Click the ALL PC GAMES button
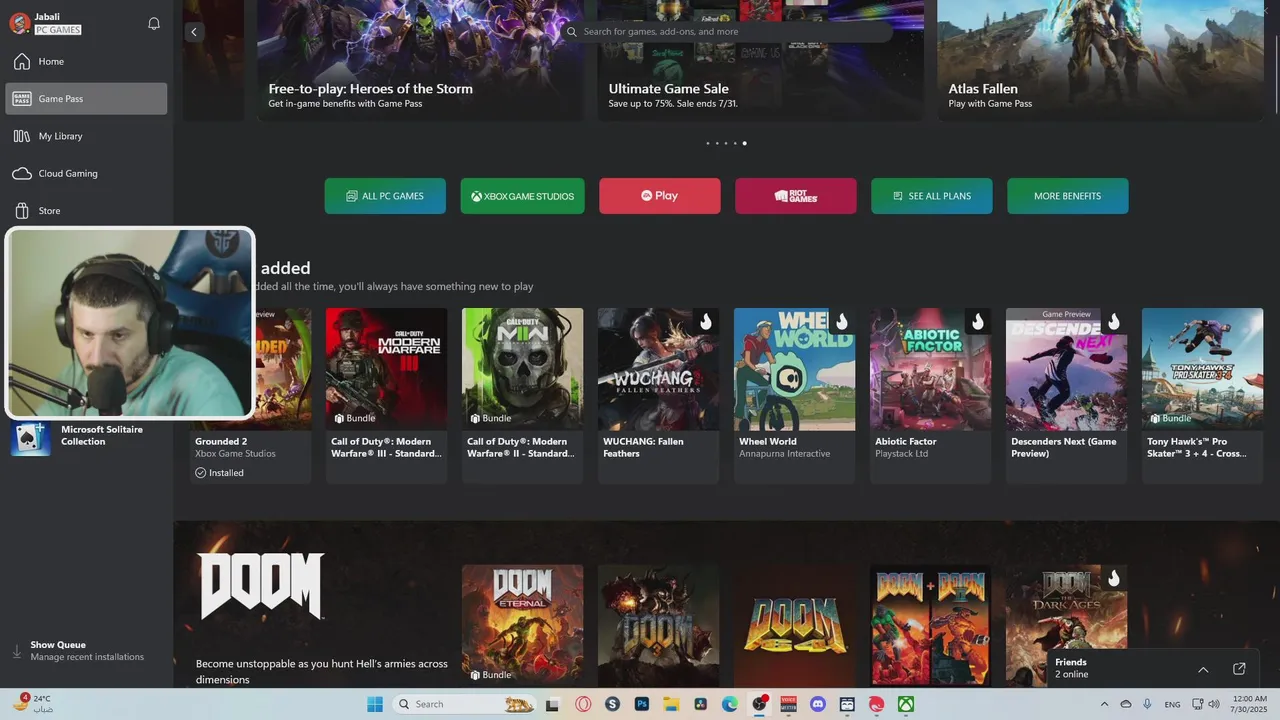The width and height of the screenshot is (1280, 720). click(x=385, y=196)
